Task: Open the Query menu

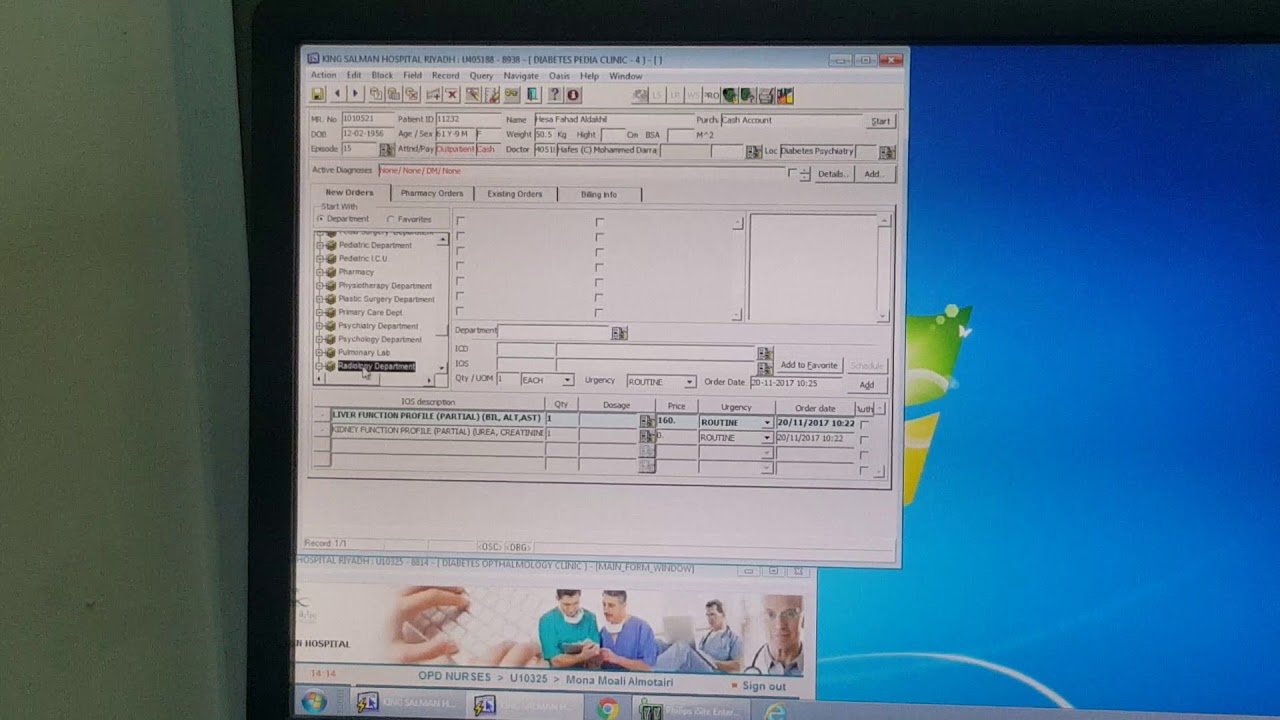Action: [481, 76]
